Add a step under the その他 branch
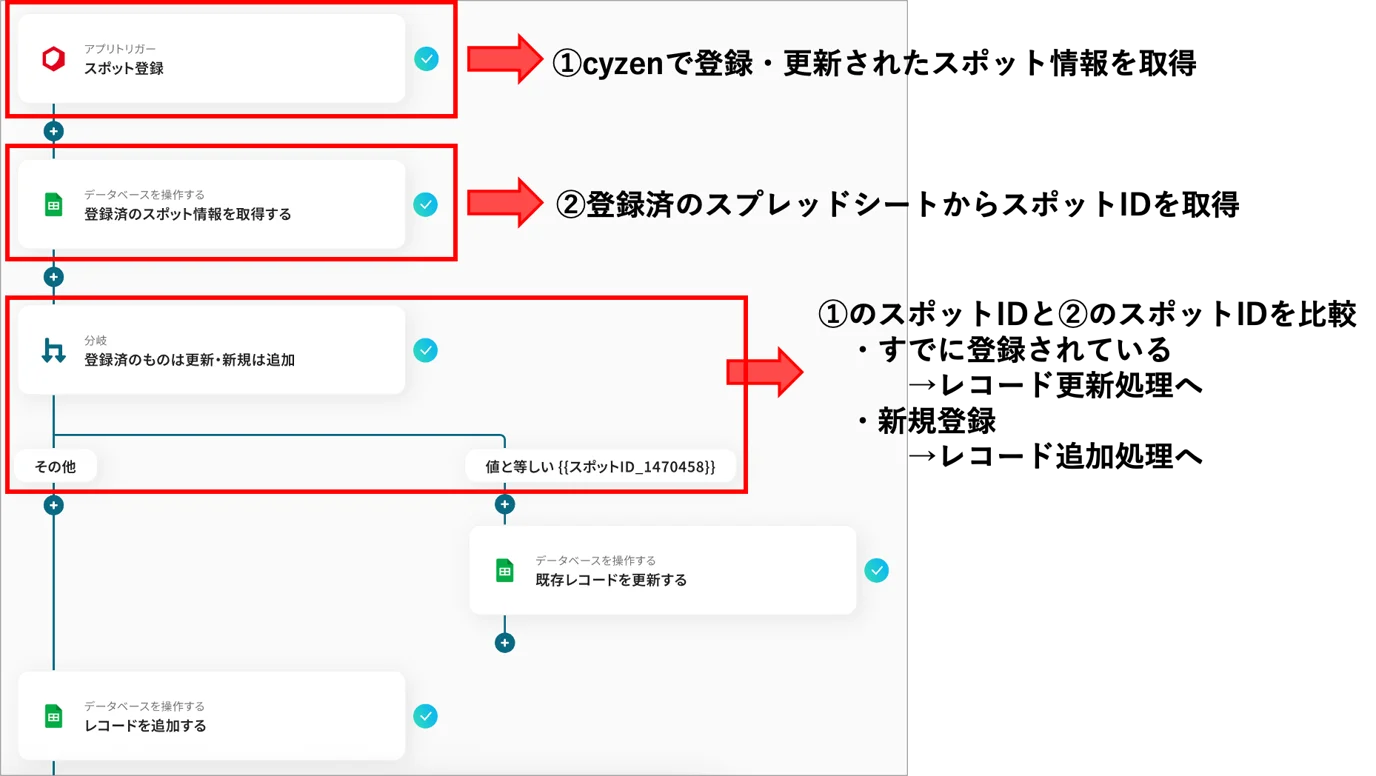The image size is (1376, 776). (54, 505)
